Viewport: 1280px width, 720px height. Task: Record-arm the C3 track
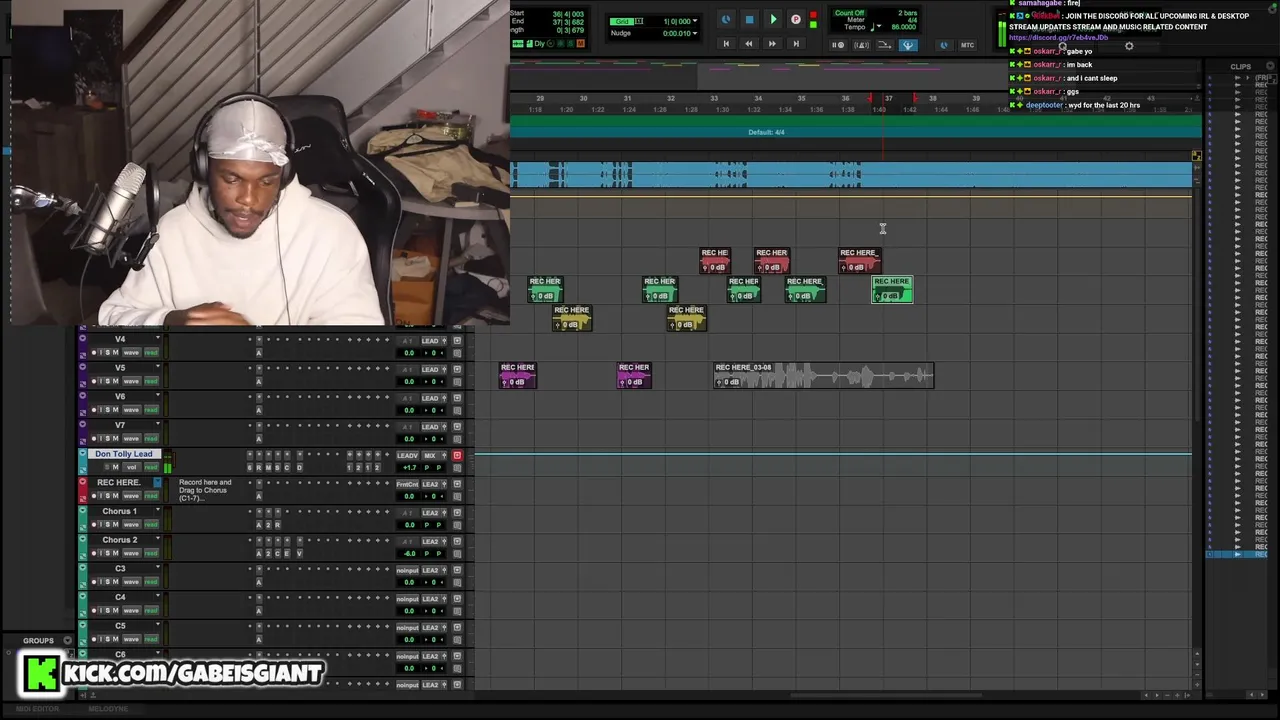click(x=94, y=581)
